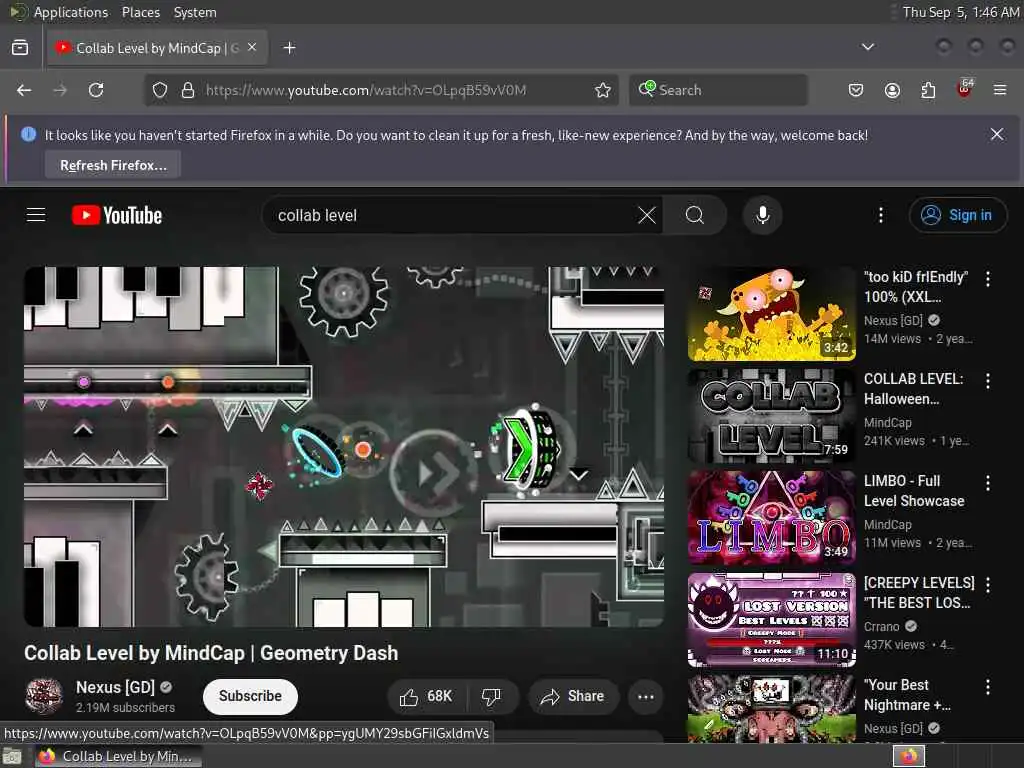Start voice search with microphone icon
The height and width of the screenshot is (768, 1024).
[762, 215]
